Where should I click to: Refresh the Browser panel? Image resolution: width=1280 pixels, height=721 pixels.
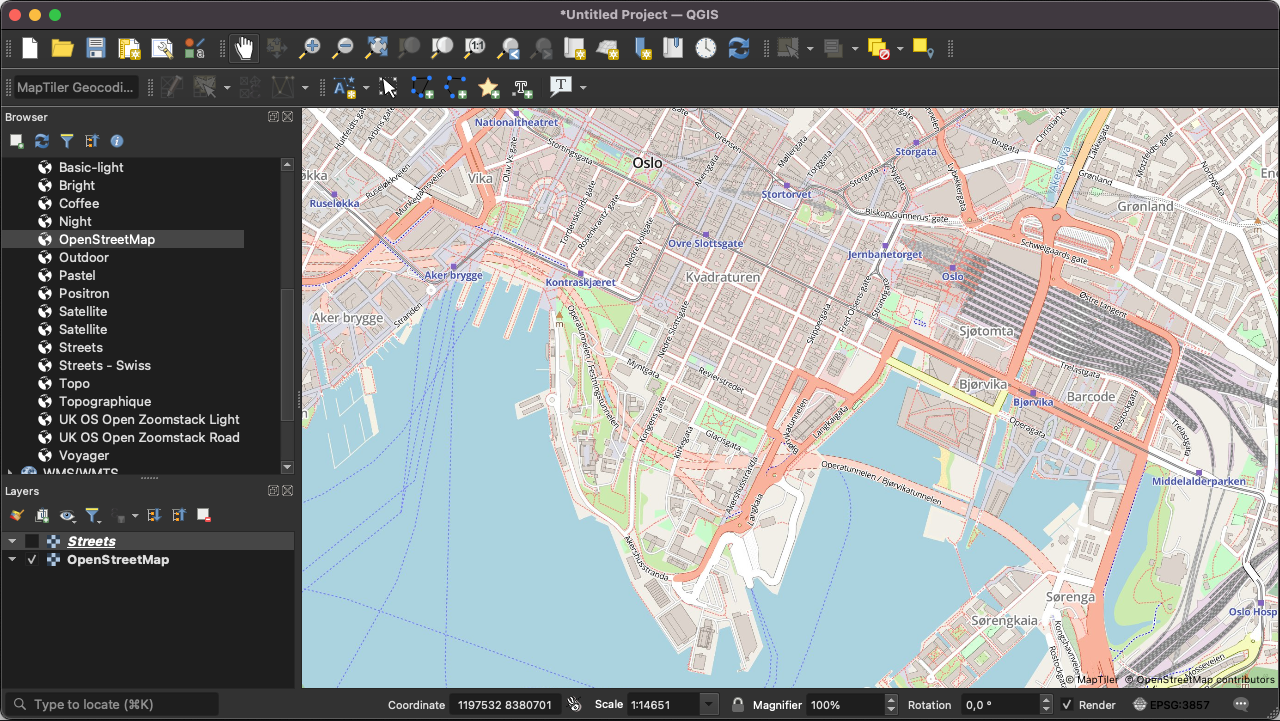42,142
